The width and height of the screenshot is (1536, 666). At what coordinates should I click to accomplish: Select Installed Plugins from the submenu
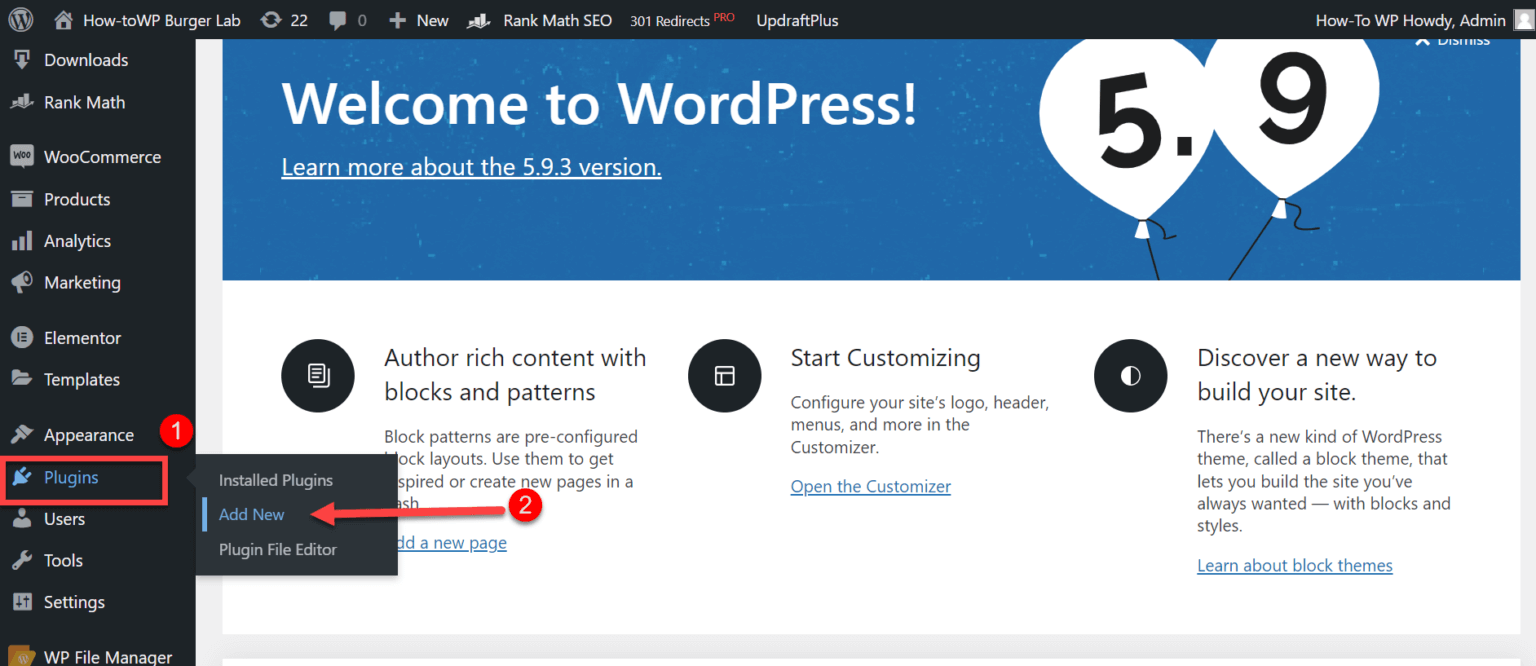pos(275,479)
